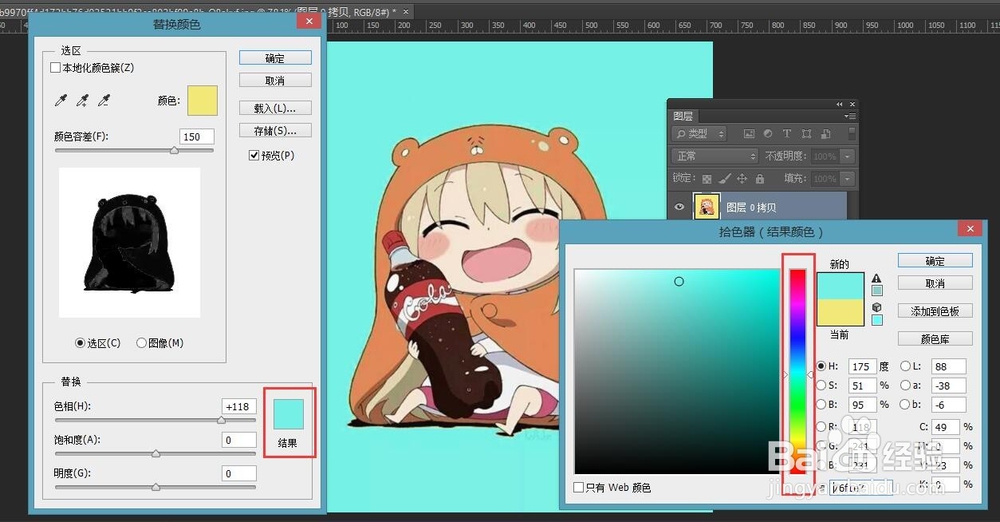Select the L radio button in color picker

pos(905,366)
